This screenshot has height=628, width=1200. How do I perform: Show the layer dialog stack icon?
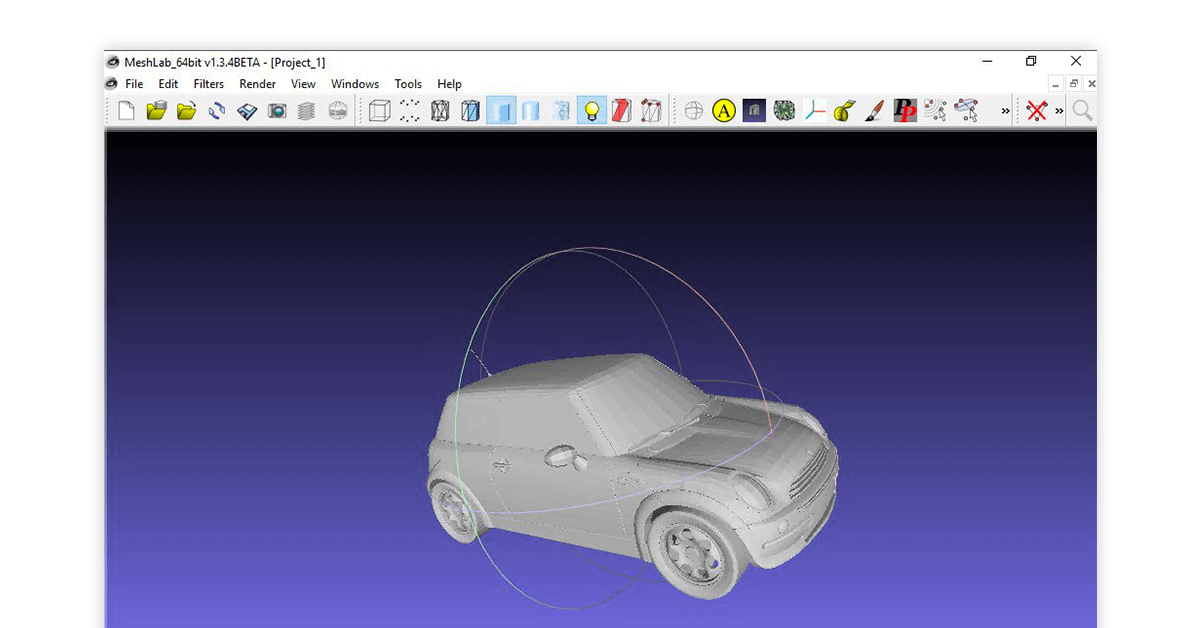[x=306, y=111]
